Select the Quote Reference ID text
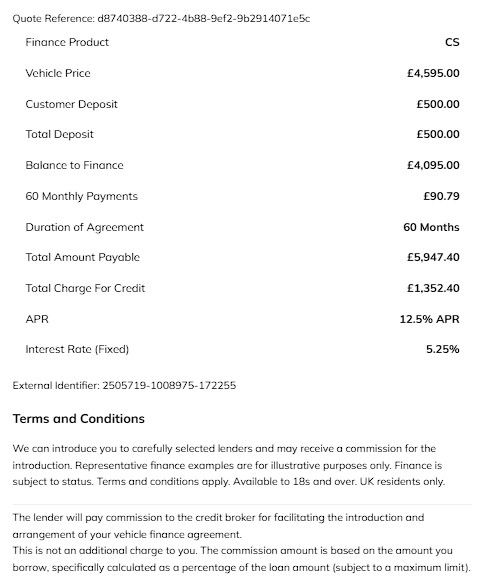The height and width of the screenshot is (581, 478). (x=203, y=19)
